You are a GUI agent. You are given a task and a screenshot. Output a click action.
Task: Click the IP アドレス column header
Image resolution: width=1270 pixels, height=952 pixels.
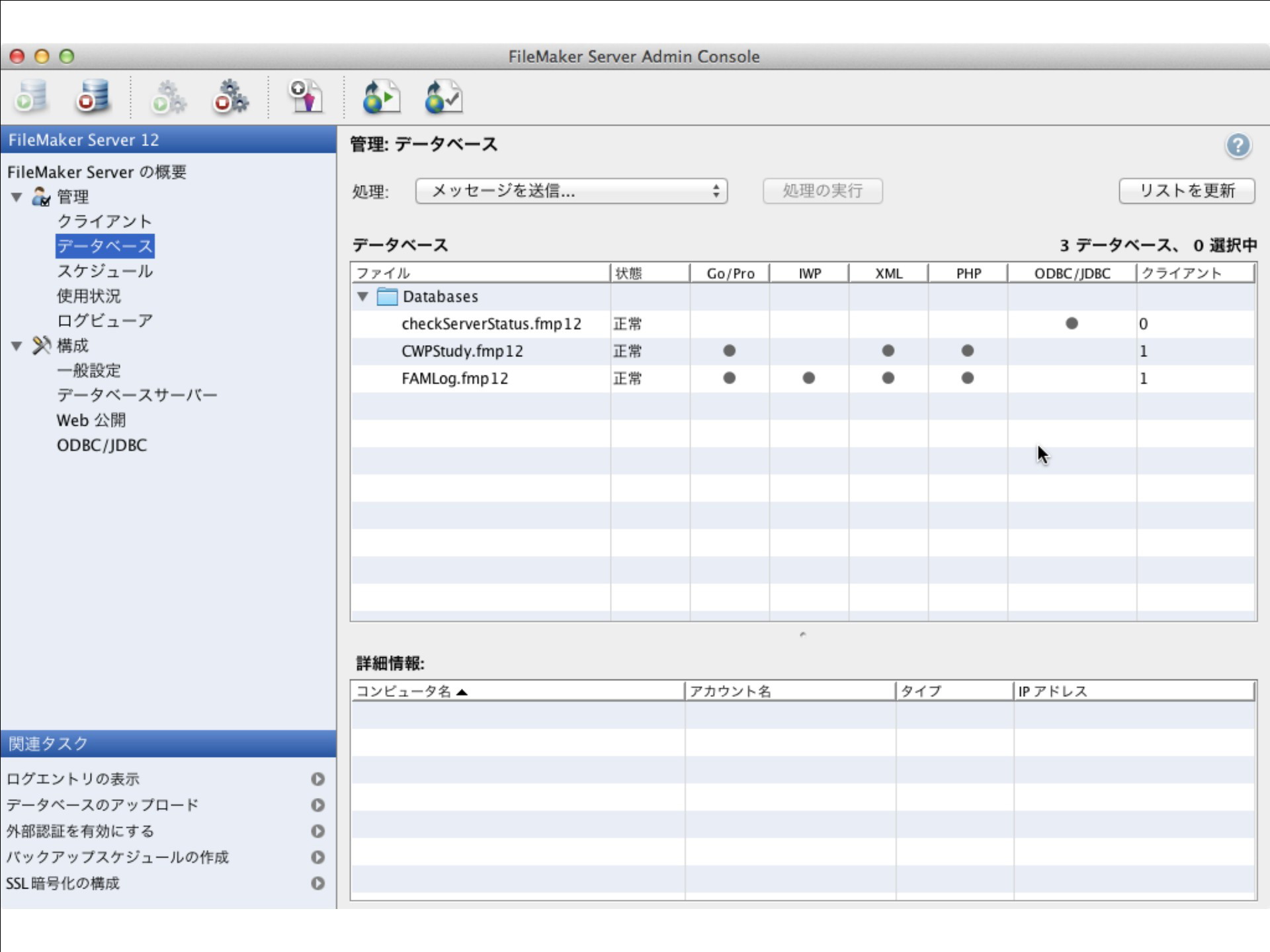1134,691
